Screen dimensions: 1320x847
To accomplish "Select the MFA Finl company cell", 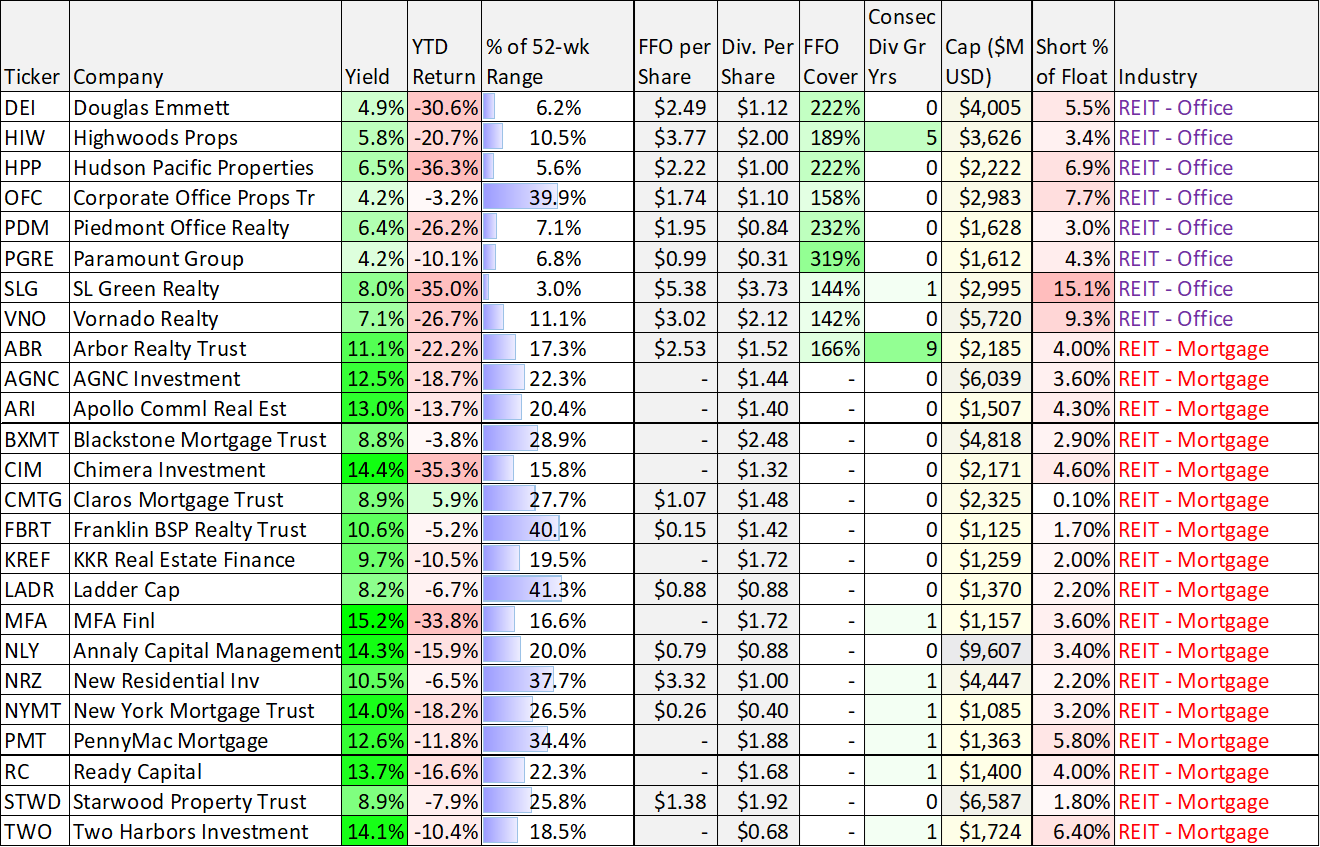I will click(205, 621).
